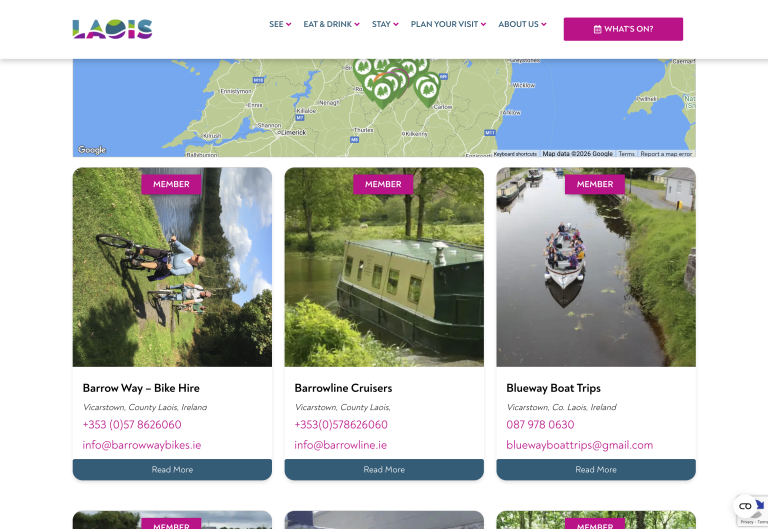
Task: Open map Terms link
Action: pos(626,154)
